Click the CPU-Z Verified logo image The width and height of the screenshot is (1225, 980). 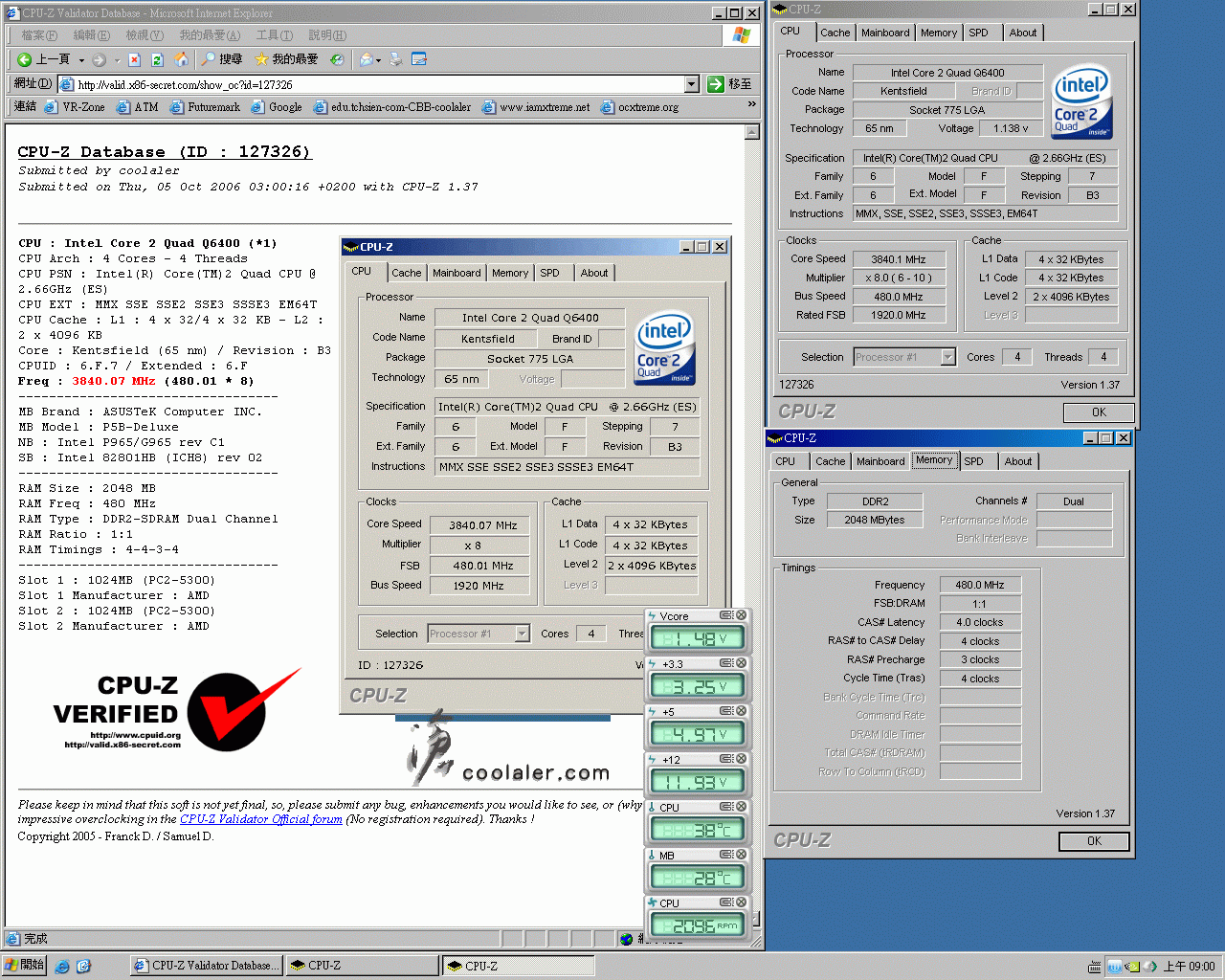pos(177,711)
